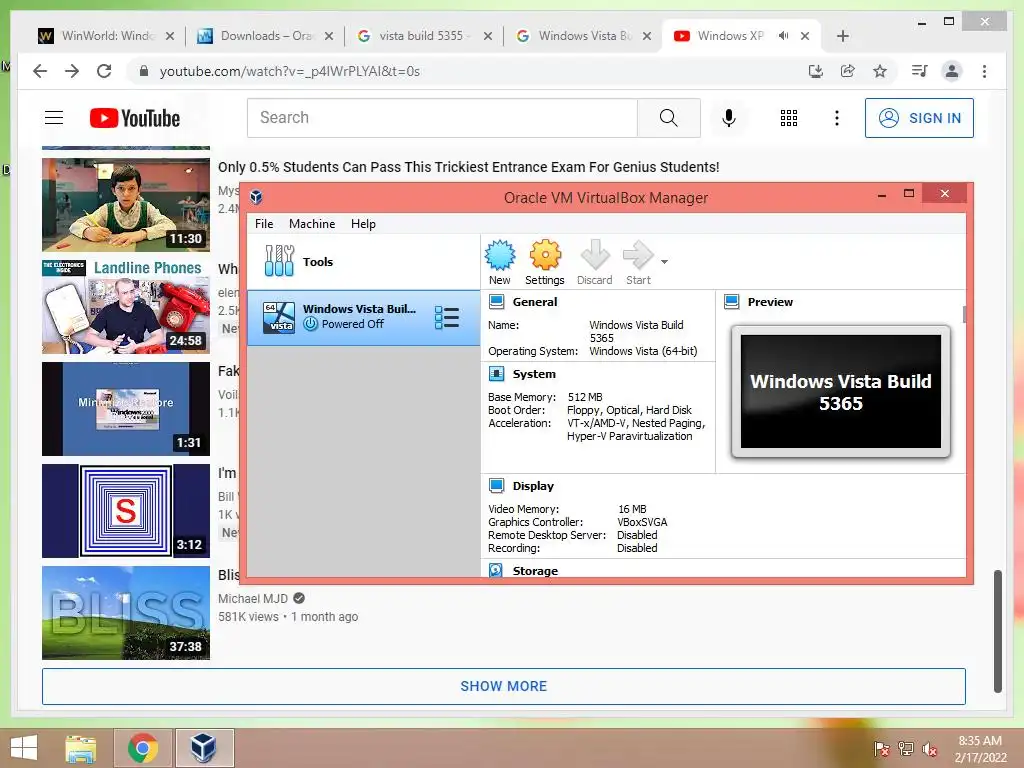Screen dimensions: 1024x768
Task: Bookmark this page with the star icon
Action: point(880,71)
